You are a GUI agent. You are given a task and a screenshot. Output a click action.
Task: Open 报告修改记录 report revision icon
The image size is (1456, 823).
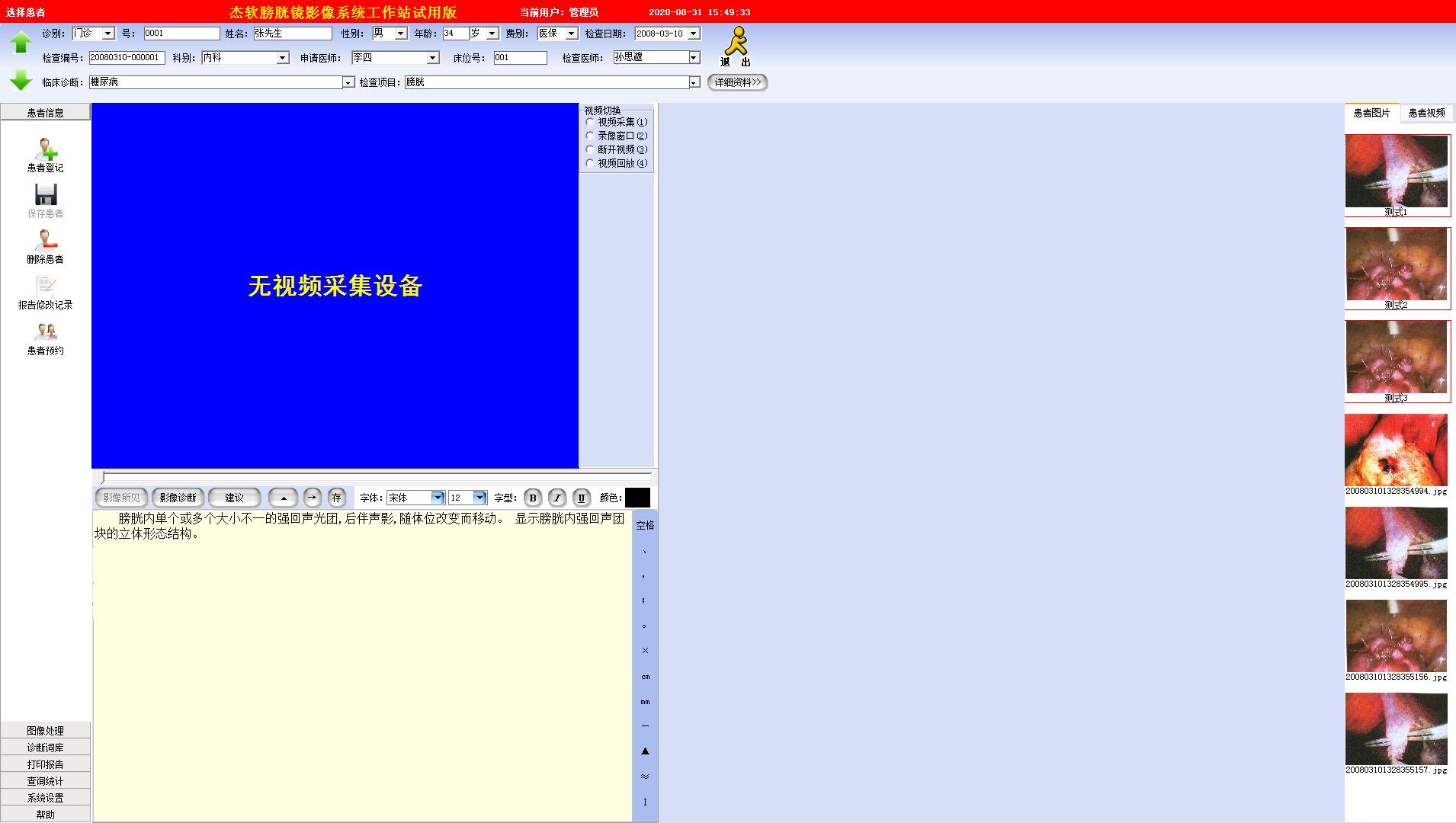pos(46,287)
